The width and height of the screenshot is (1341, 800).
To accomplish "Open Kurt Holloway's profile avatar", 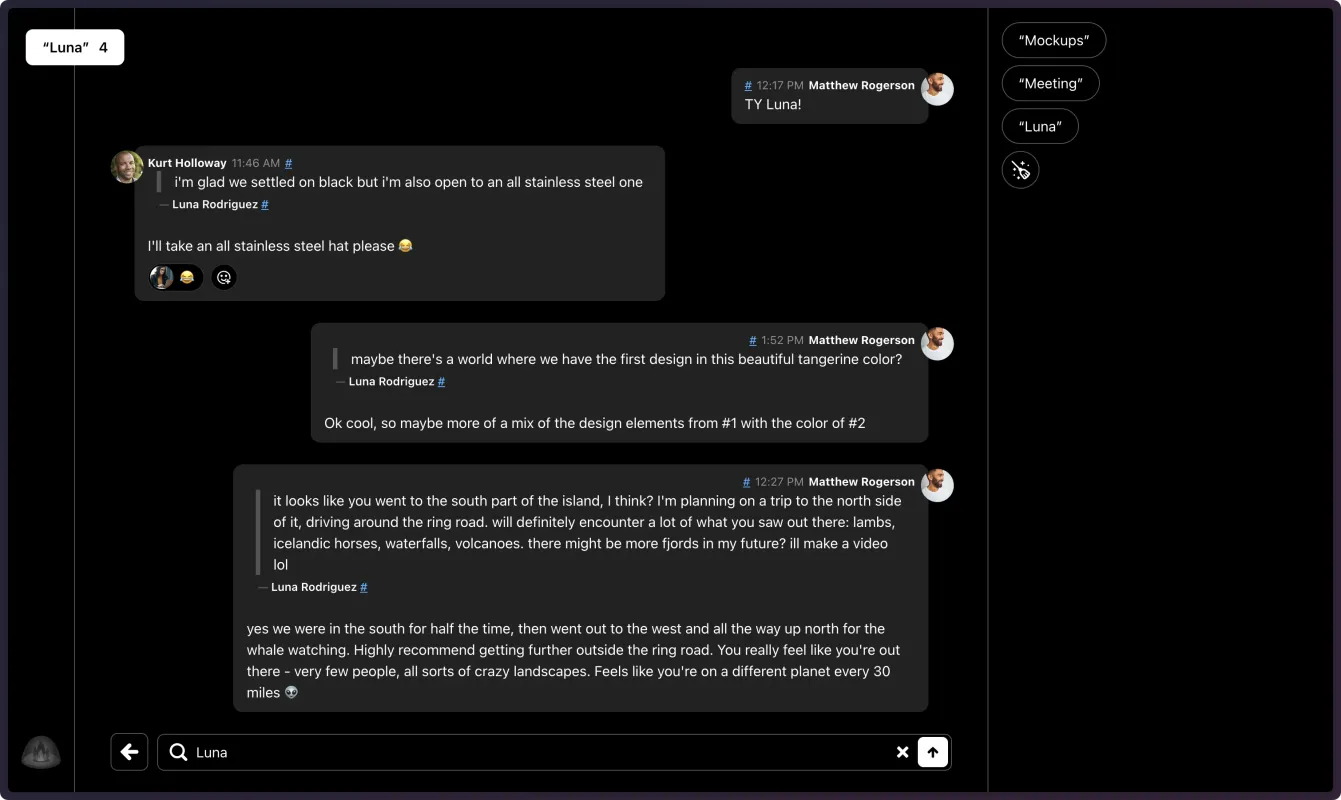I will coord(127,167).
